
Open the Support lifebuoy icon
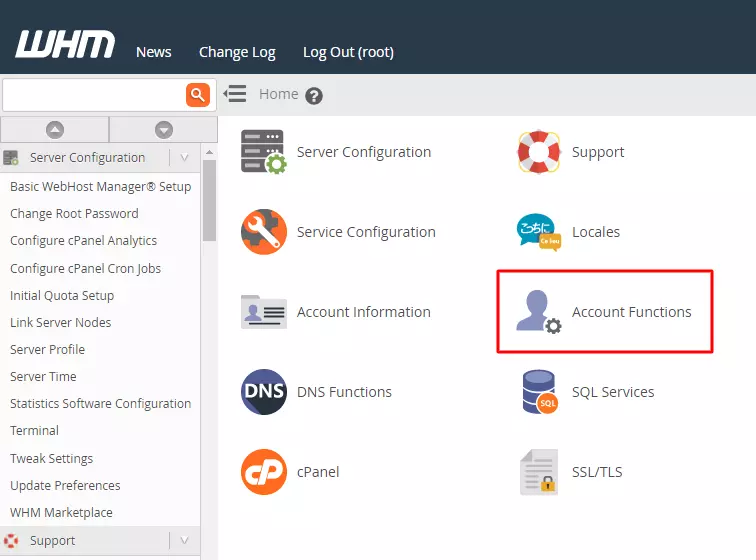pos(539,152)
